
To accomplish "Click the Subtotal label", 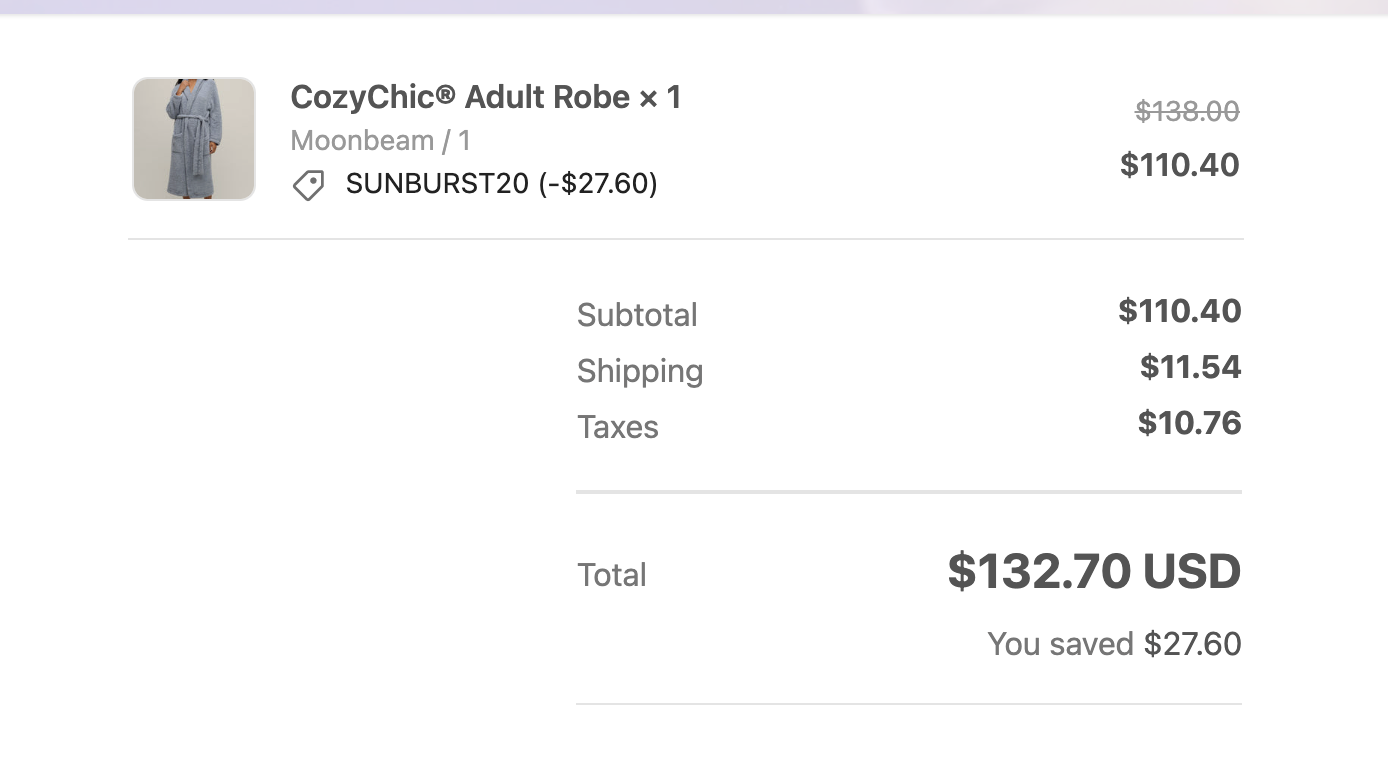I will 637,315.
